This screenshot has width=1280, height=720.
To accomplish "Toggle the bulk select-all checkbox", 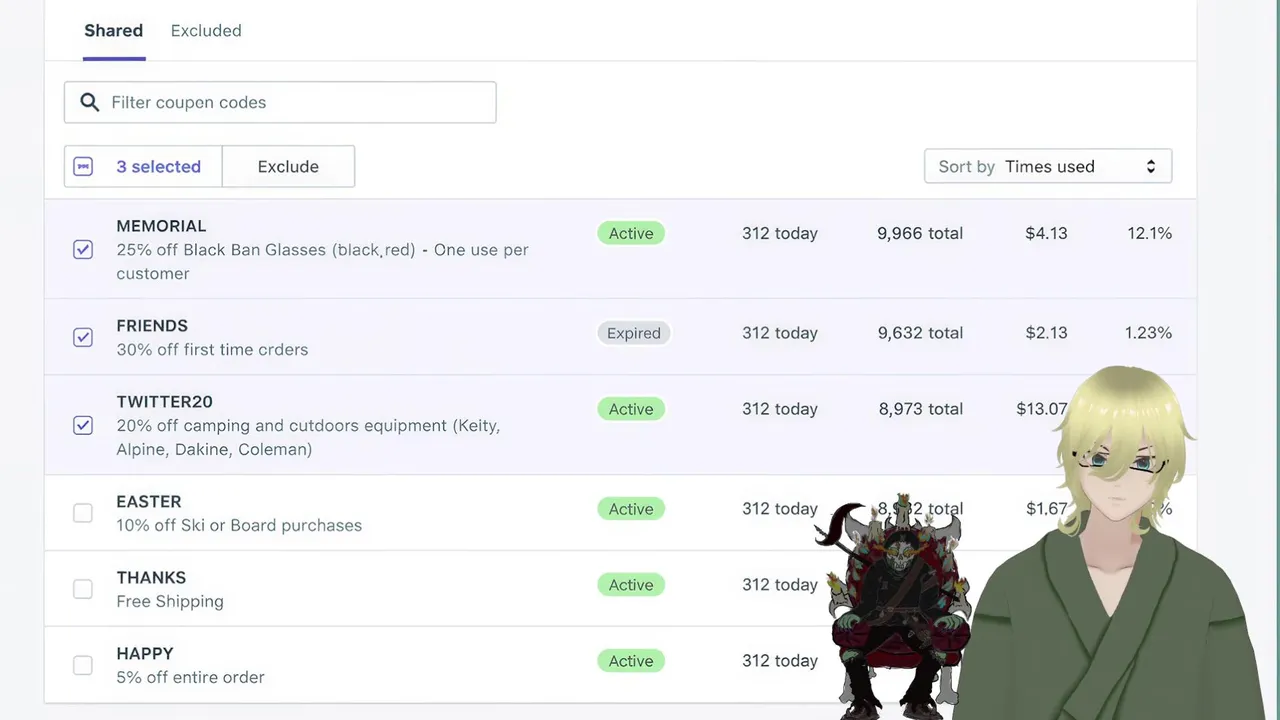I will [x=83, y=167].
